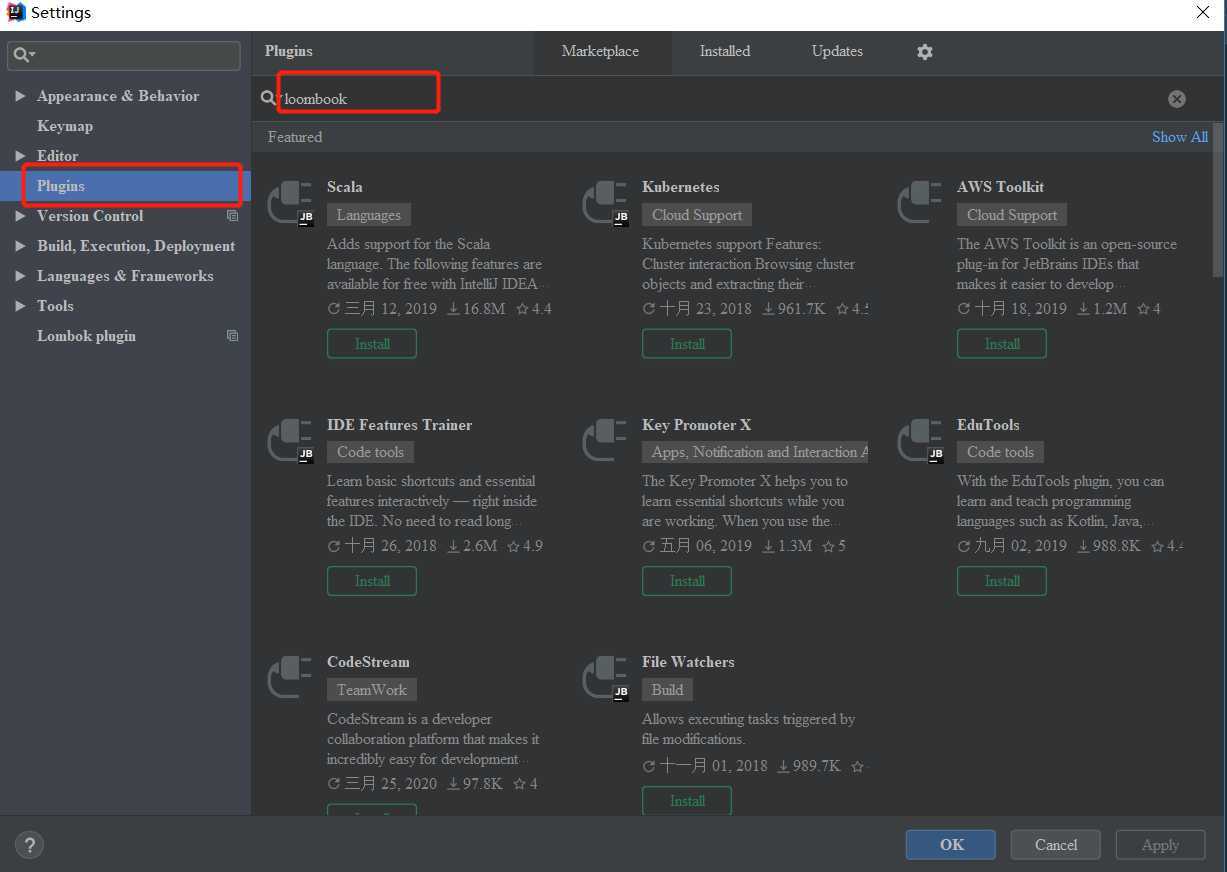Click the TeamWork tag under CodeStream
The width and height of the screenshot is (1227, 872).
click(372, 690)
